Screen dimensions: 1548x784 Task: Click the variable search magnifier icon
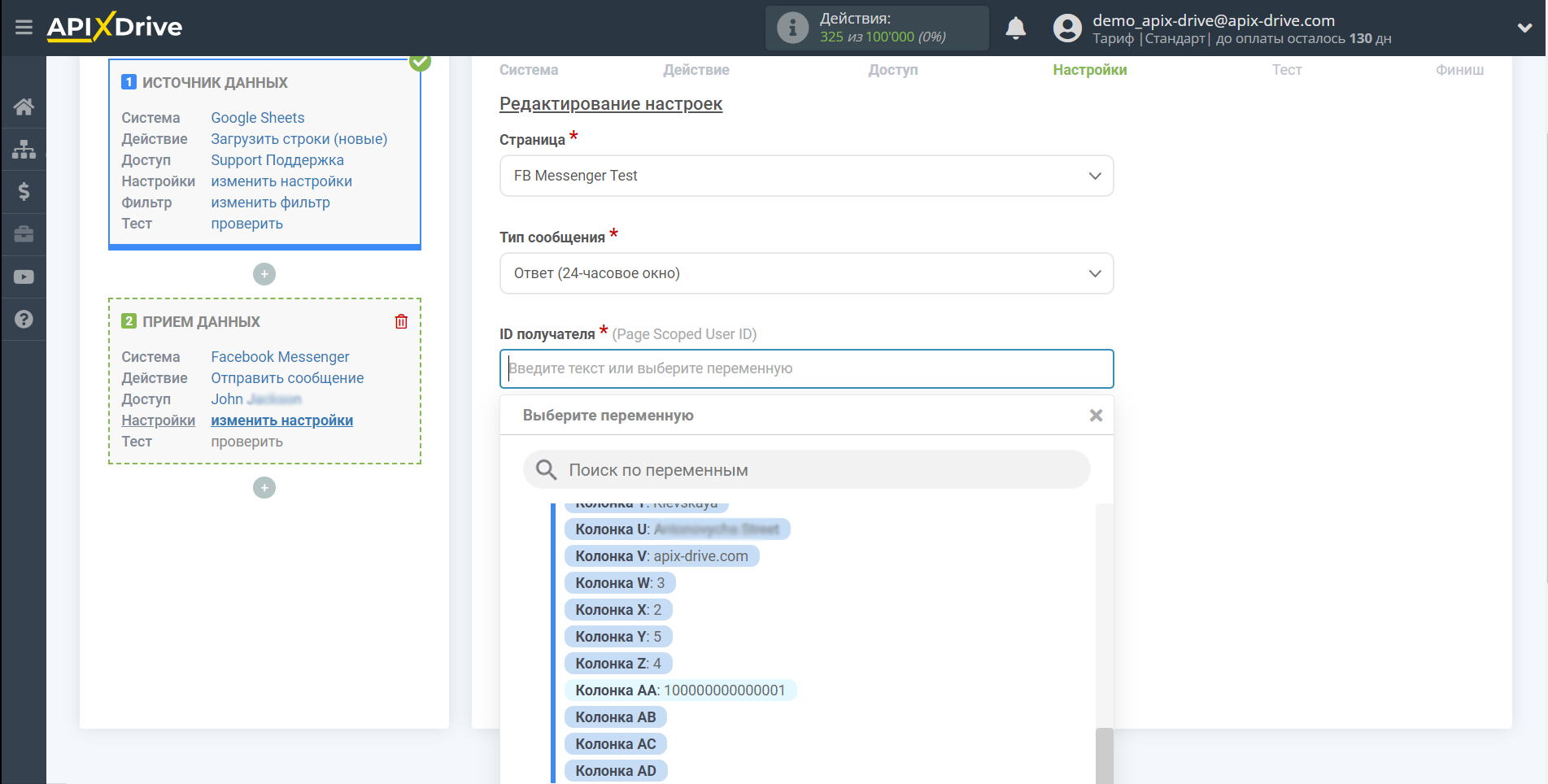click(546, 469)
